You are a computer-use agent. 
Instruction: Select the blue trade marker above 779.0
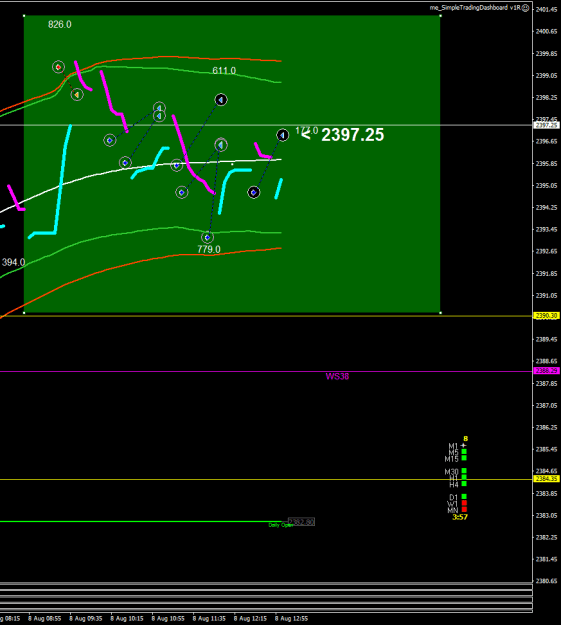point(207,238)
